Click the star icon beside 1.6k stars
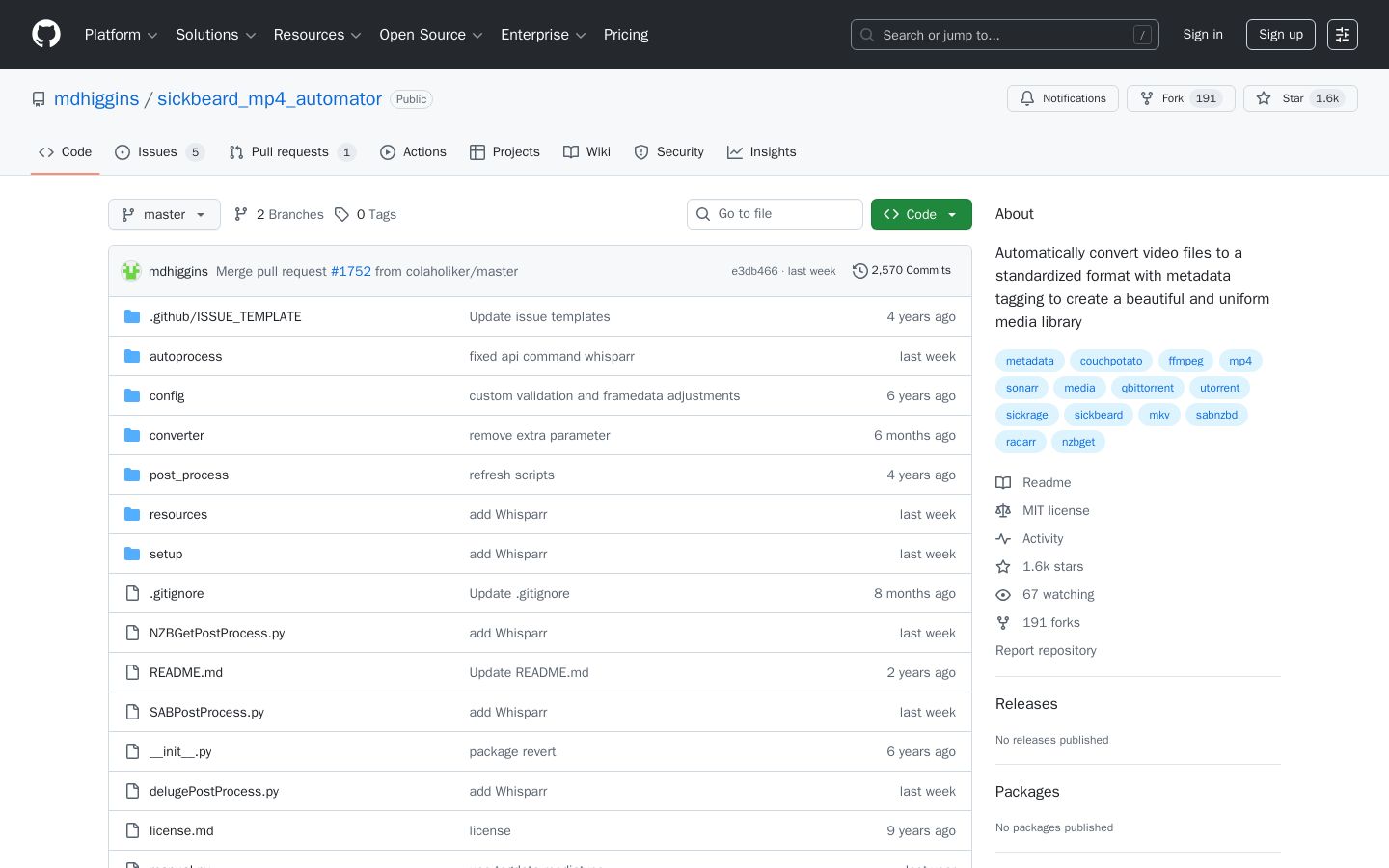Image resolution: width=1389 pixels, height=868 pixels. tap(1003, 566)
